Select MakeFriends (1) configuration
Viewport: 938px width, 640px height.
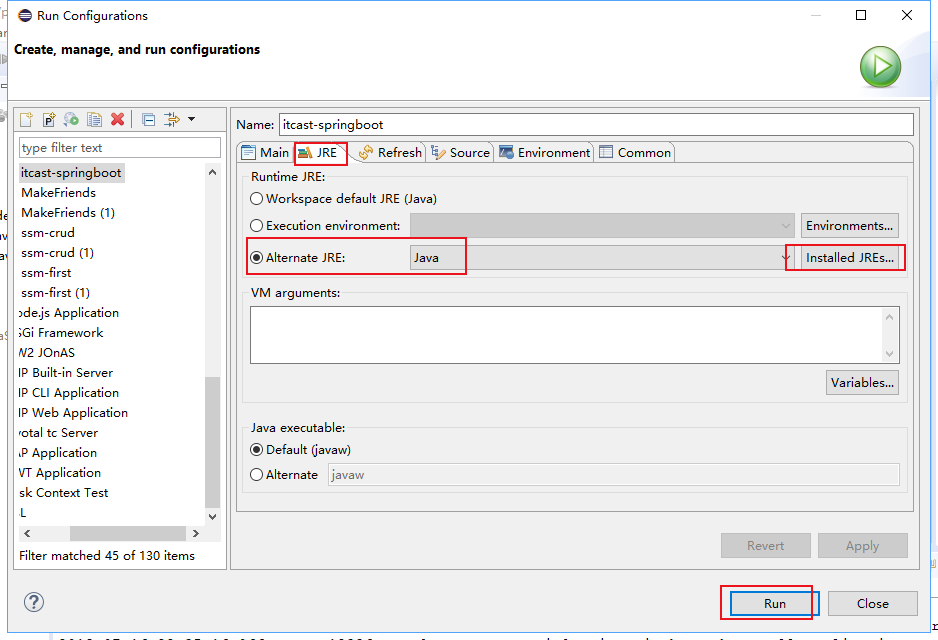(68, 213)
